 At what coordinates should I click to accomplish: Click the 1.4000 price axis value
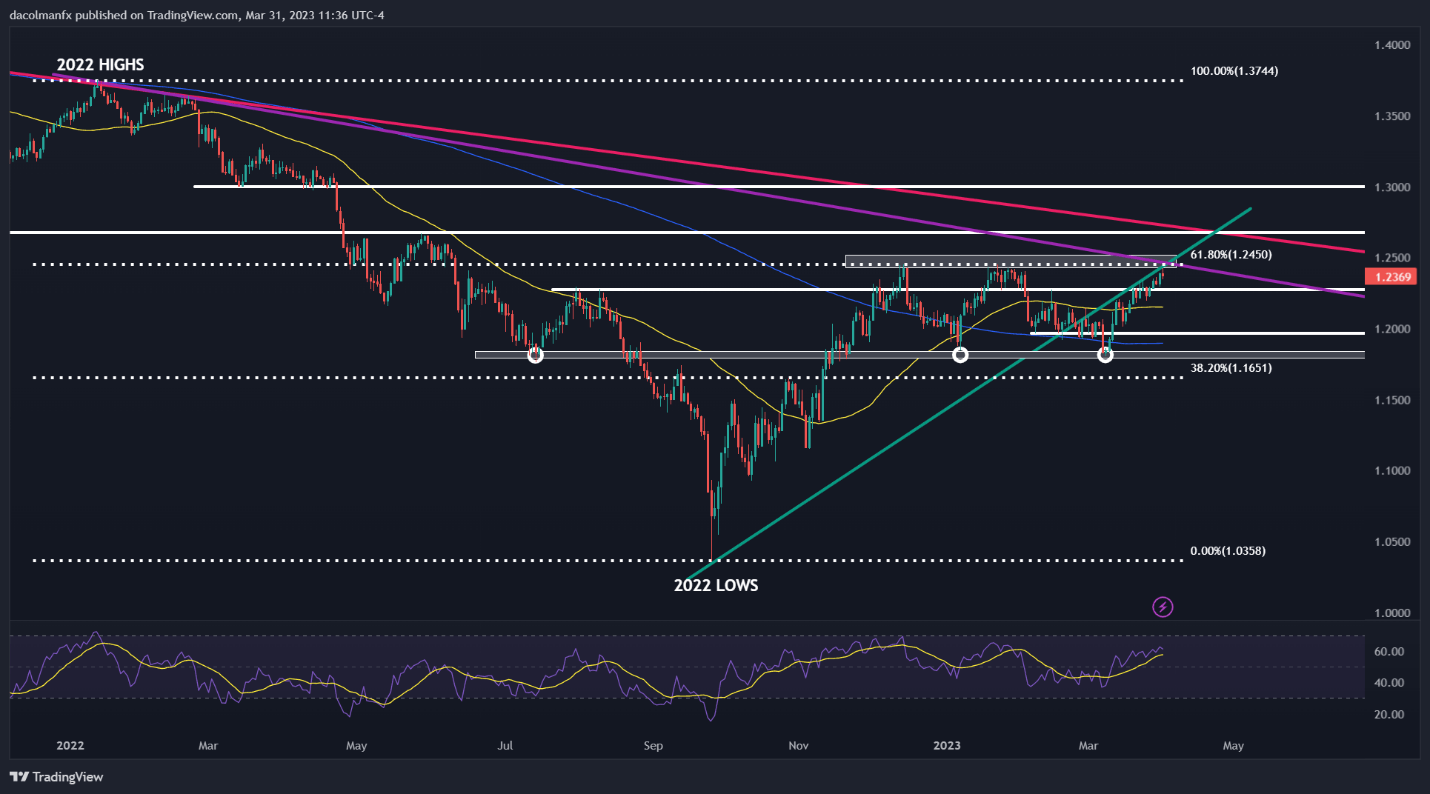pos(1390,46)
